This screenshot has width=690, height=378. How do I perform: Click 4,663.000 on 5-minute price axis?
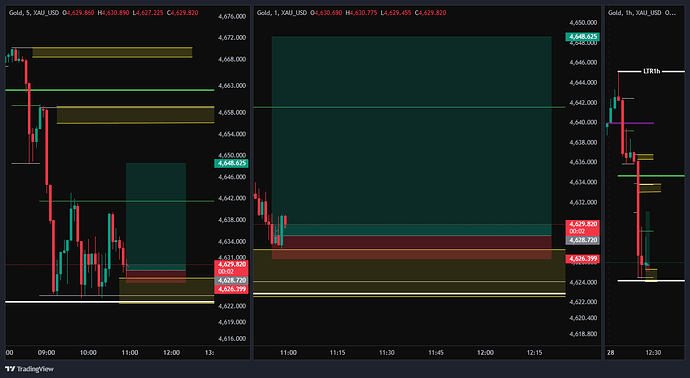pyautogui.click(x=232, y=86)
